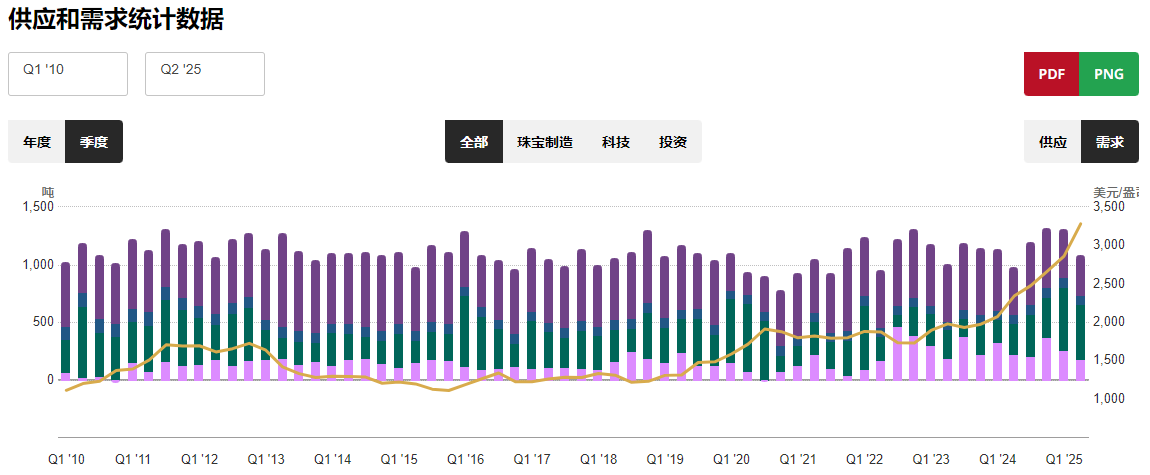Click the 供应和需求统计数据 heading
1150x475 pixels.
(116, 18)
